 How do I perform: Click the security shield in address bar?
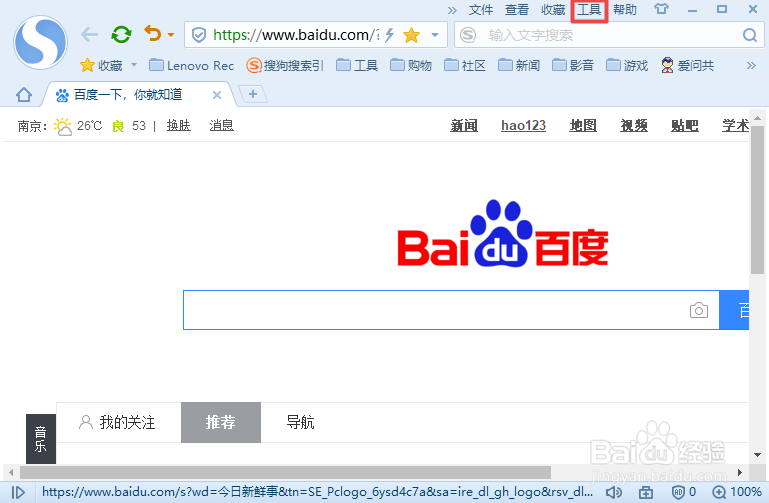pyautogui.click(x=199, y=35)
